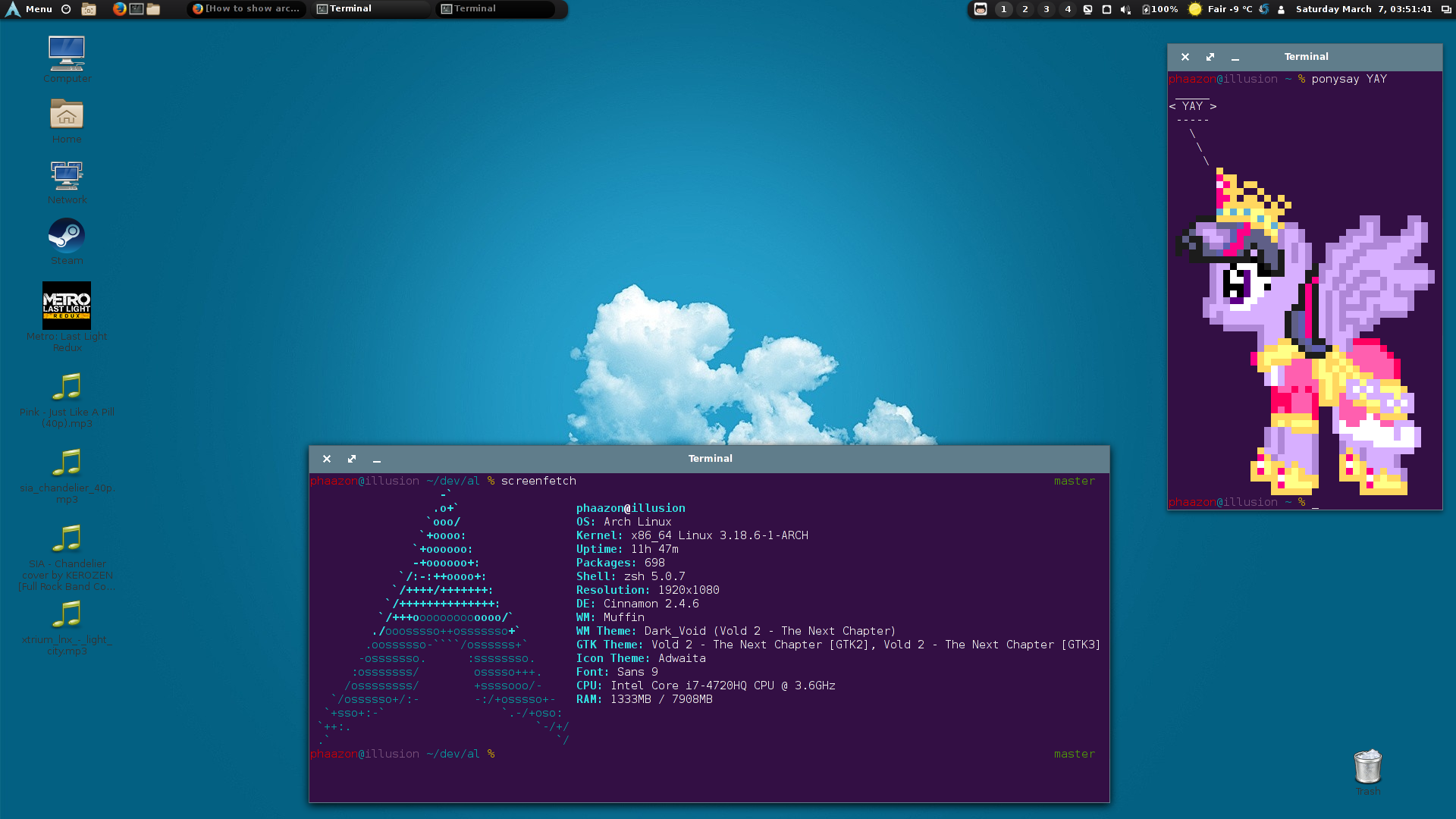1456x819 pixels.
Task: Open the calendar from the date and time
Action: coord(1363,9)
